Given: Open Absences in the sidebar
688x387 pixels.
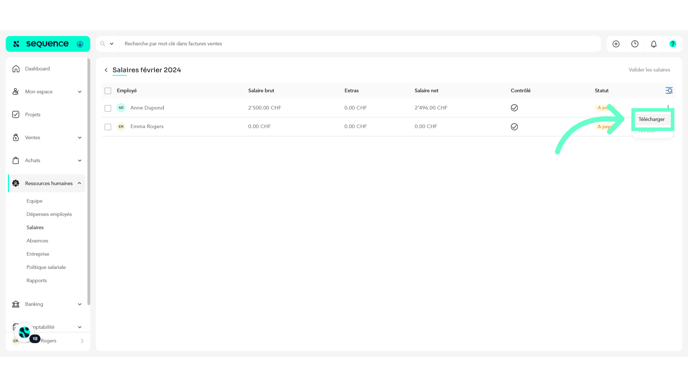Looking at the screenshot, I should (37, 240).
